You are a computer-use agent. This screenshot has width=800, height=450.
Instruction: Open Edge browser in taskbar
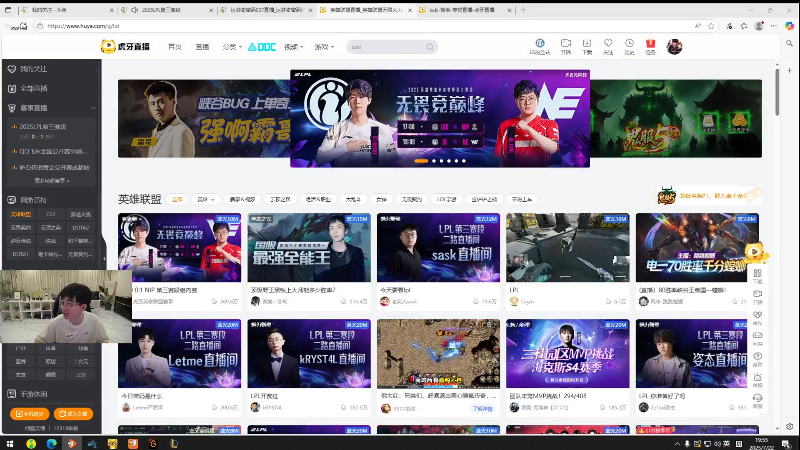coord(52,443)
